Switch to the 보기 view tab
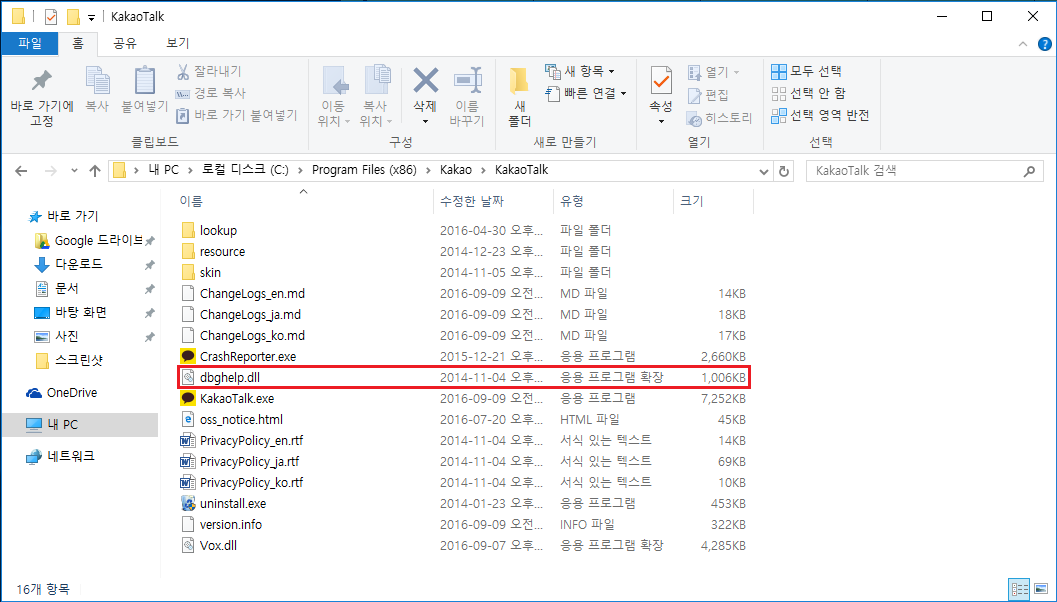This screenshot has width=1057, height=602. click(x=178, y=43)
